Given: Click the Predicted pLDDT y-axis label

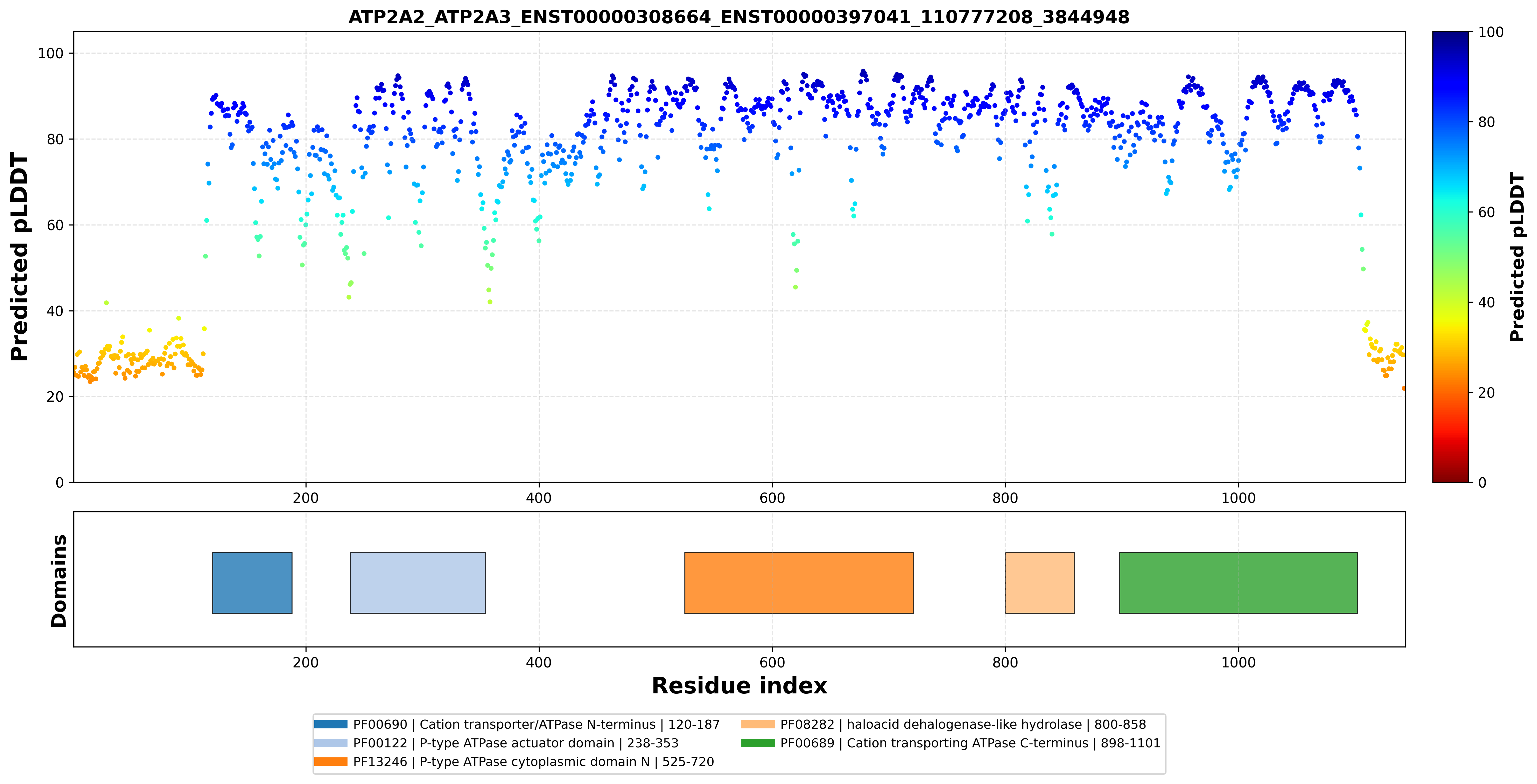Looking at the screenshot, I should 19,257.
